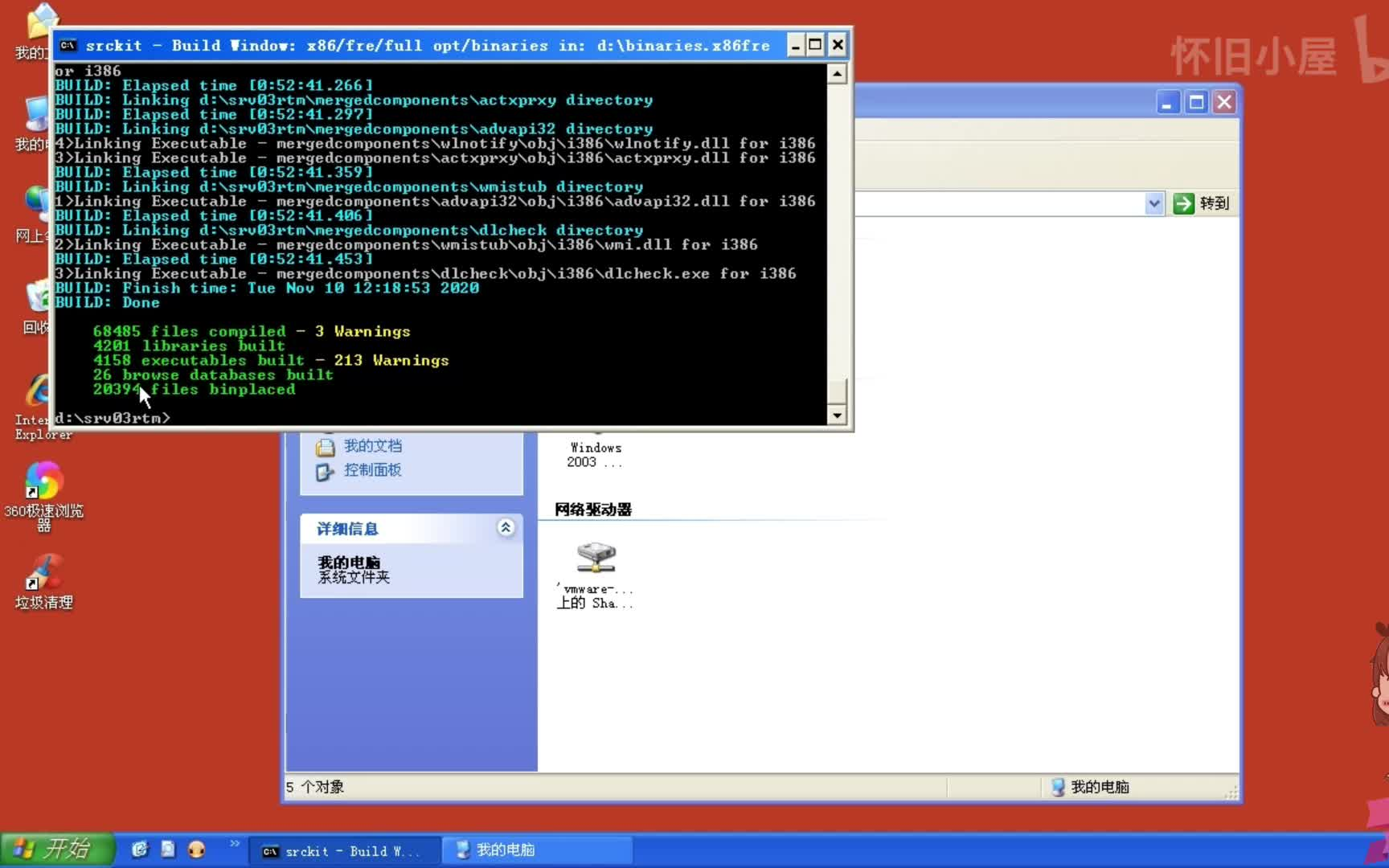Click Show Desktop in quick launch

(168, 850)
